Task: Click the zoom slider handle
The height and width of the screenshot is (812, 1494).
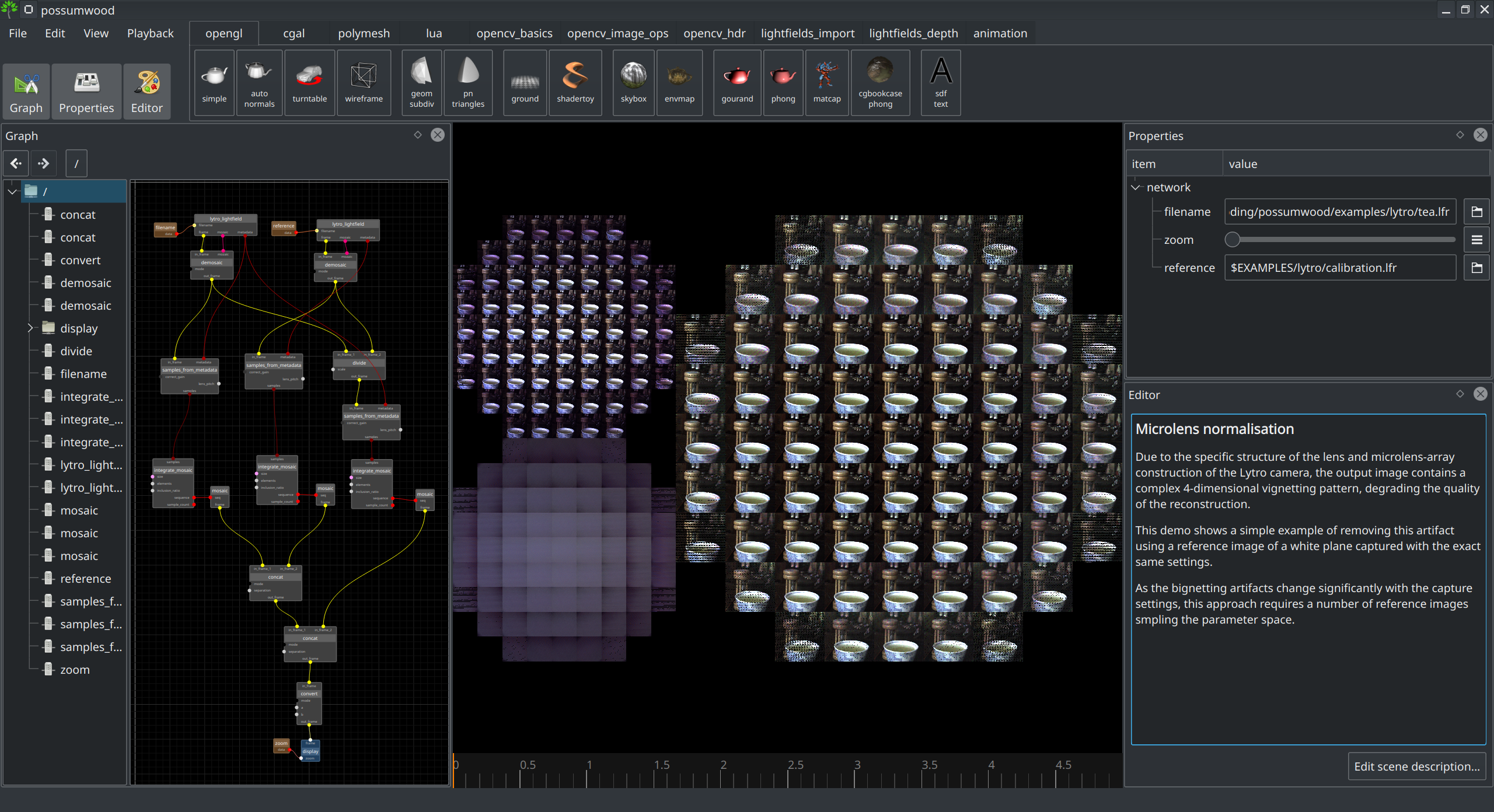Action: (1233, 240)
